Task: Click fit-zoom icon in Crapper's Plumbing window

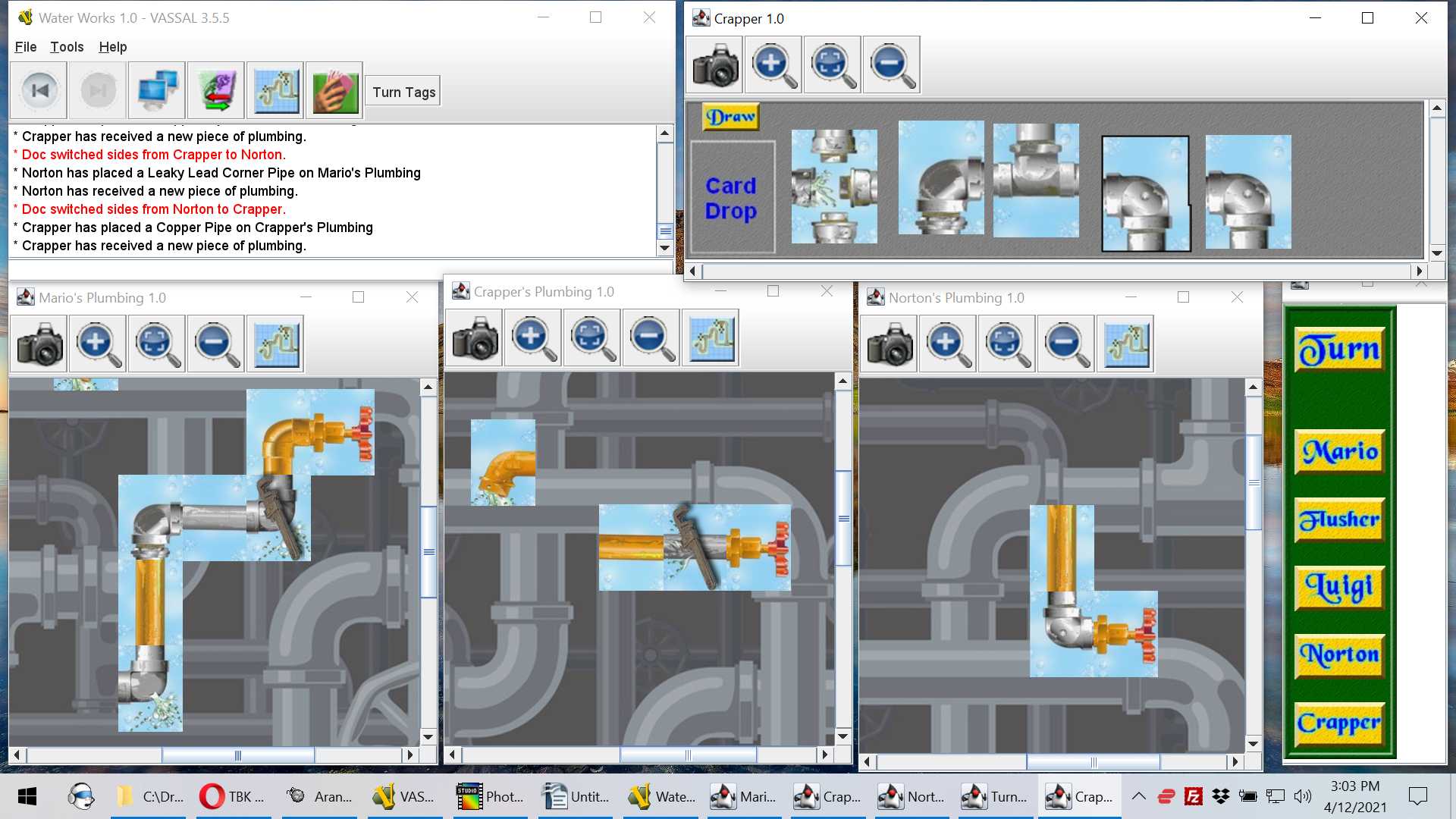Action: pos(593,337)
